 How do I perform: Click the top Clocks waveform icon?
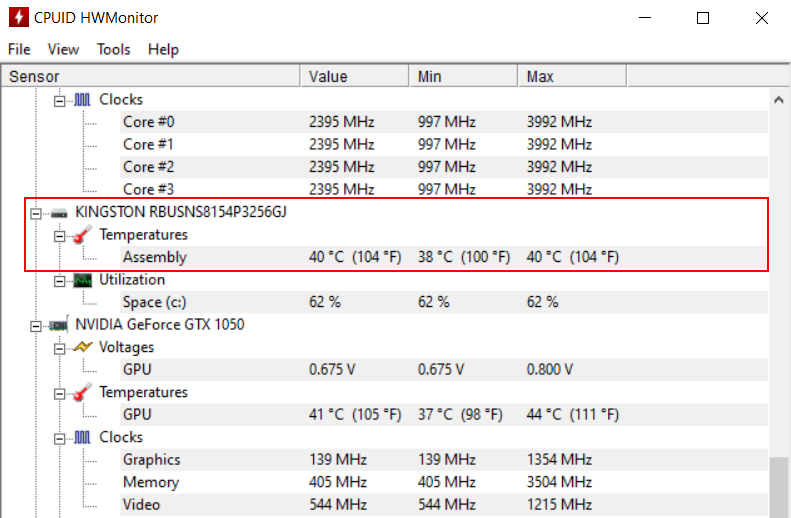coord(82,100)
